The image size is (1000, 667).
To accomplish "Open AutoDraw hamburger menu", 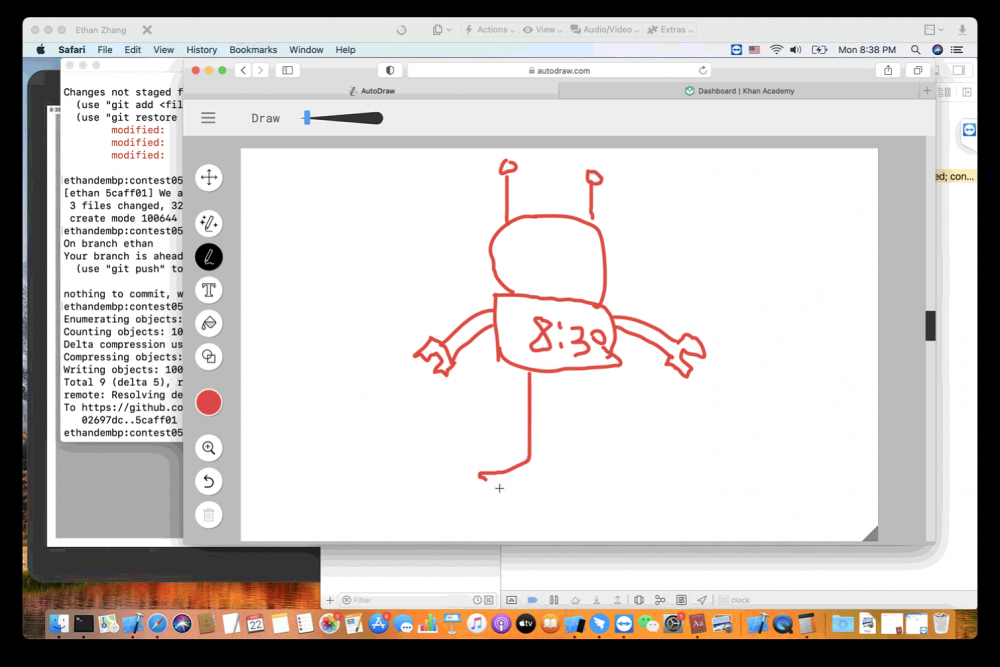I will (x=208, y=118).
